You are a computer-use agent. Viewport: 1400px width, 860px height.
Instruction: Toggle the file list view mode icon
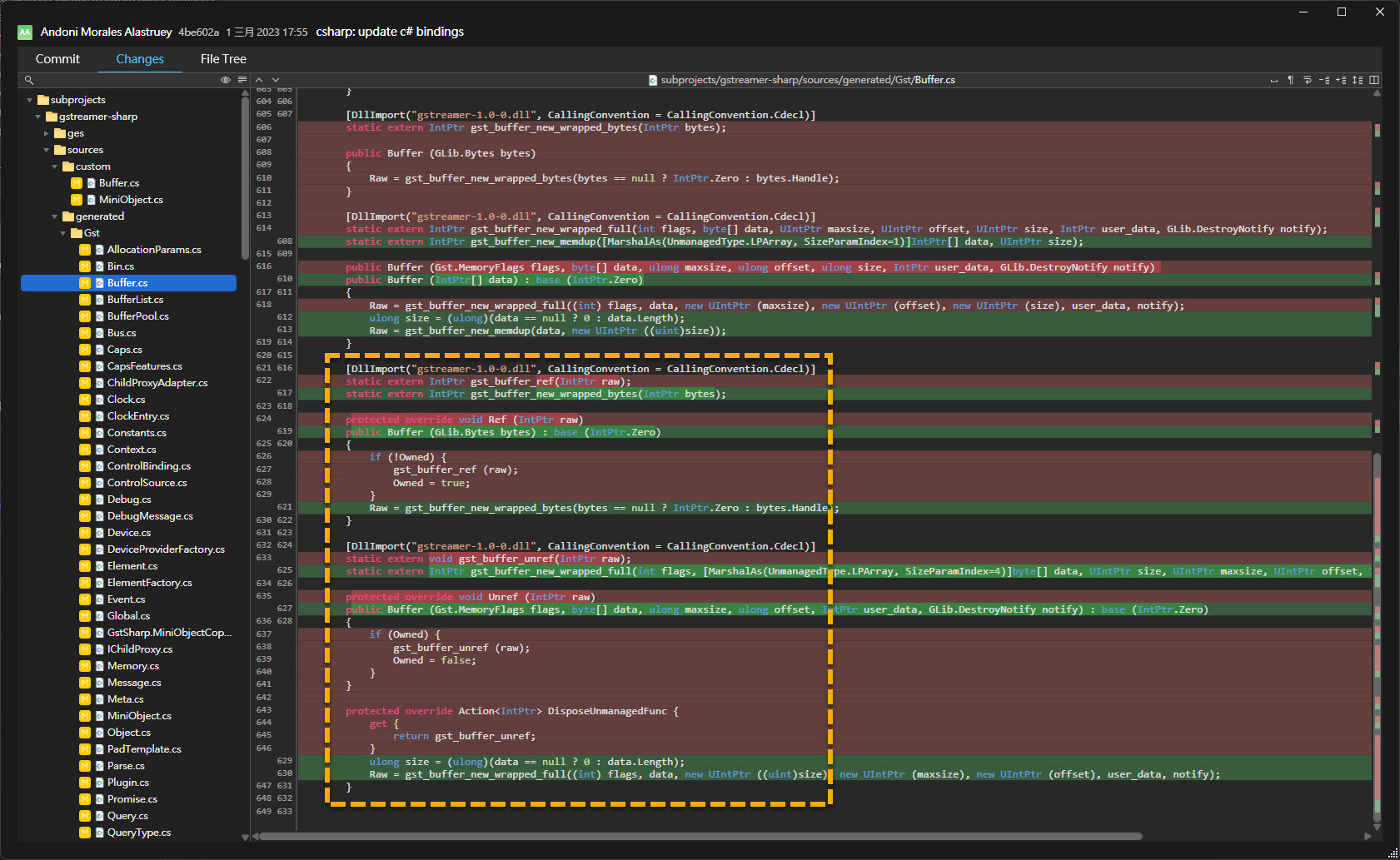[242, 80]
